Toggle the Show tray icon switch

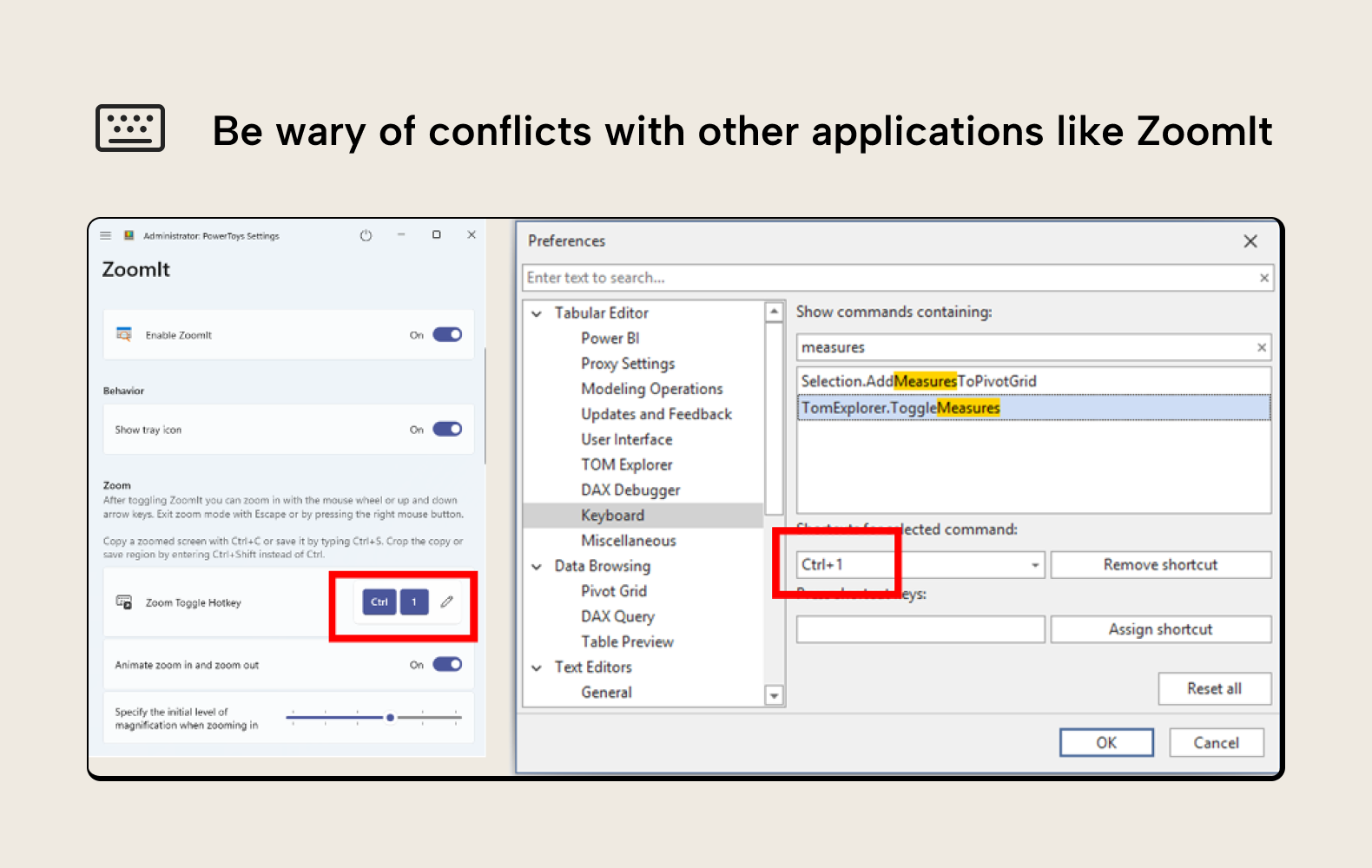pos(447,429)
